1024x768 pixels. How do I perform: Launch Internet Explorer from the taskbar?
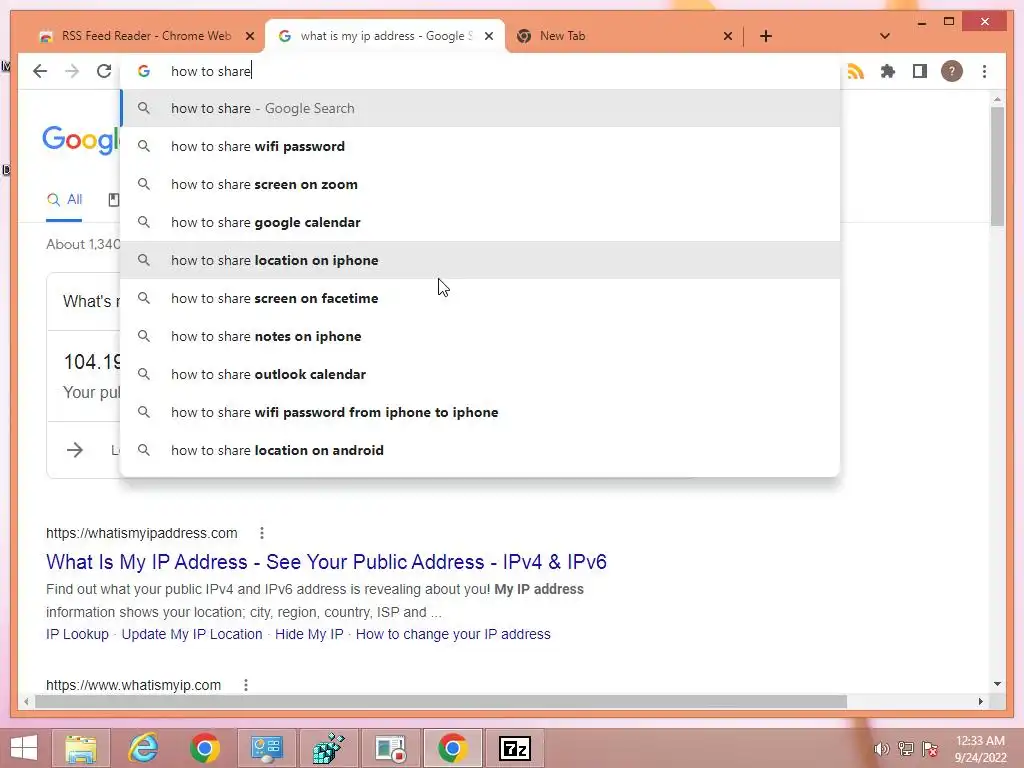point(143,748)
